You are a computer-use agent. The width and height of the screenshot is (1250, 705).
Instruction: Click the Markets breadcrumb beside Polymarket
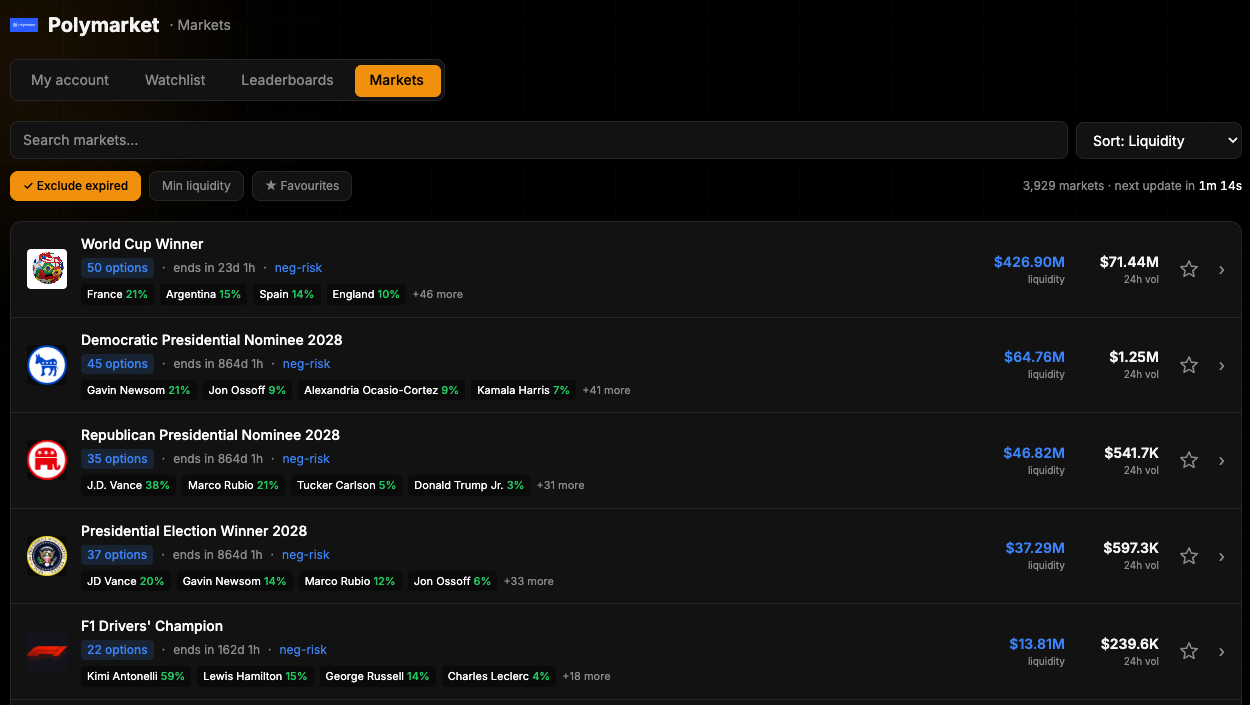204,25
